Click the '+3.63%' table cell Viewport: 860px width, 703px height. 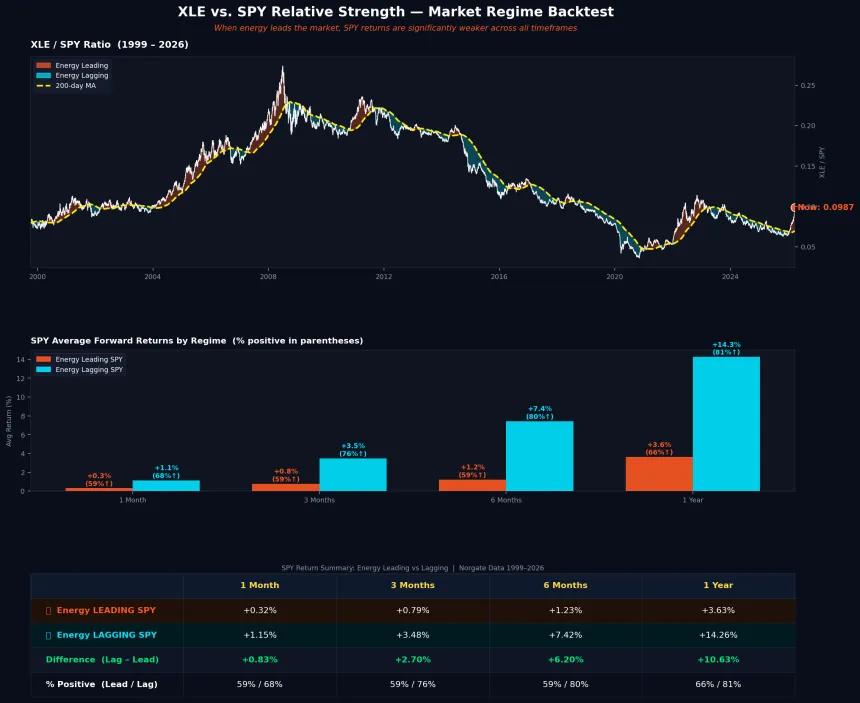click(718, 610)
